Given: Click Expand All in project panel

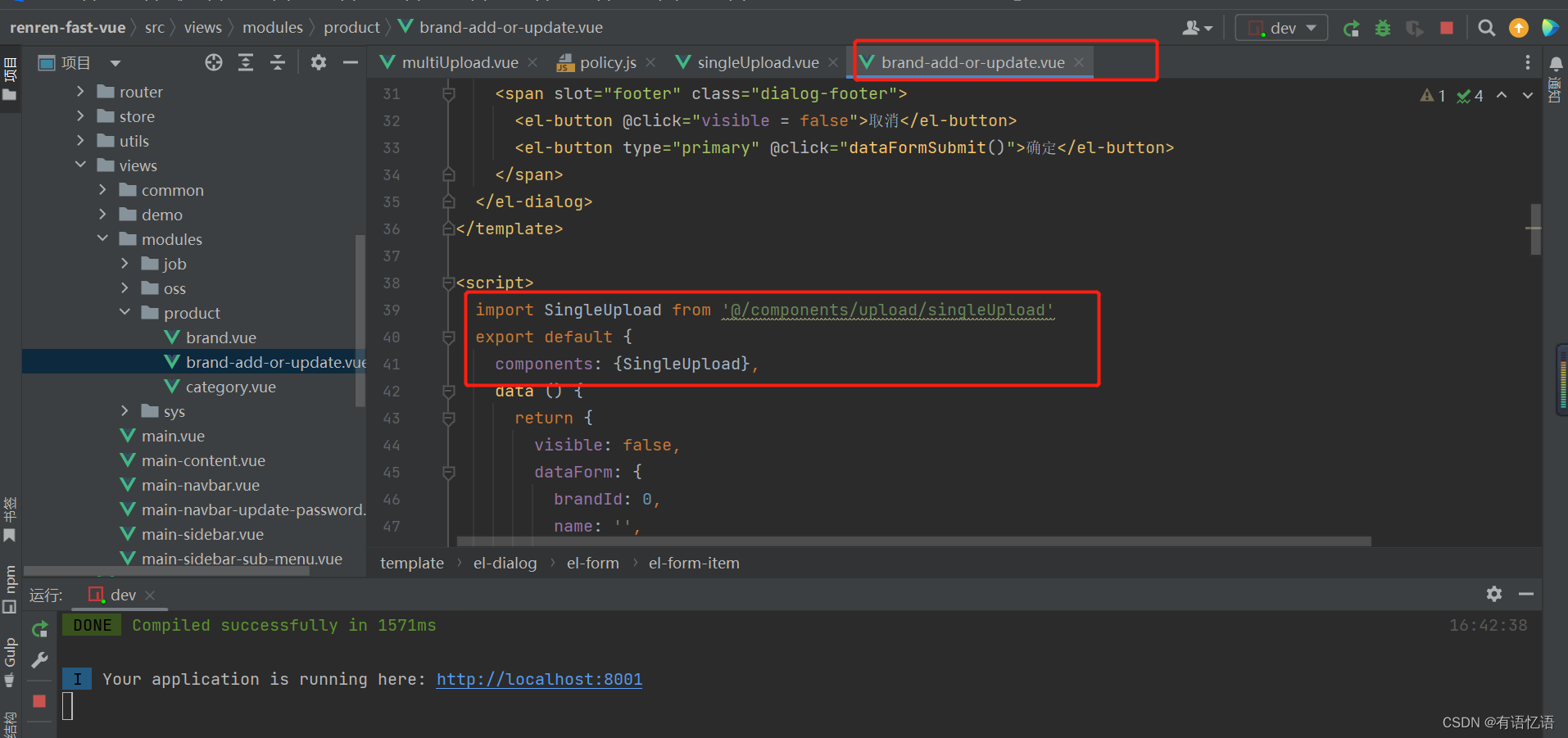Looking at the screenshot, I should tap(246, 62).
